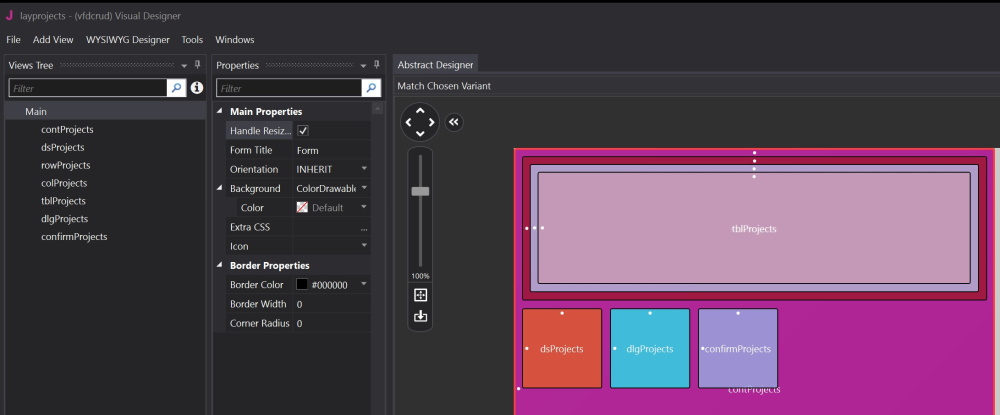
Task: Click the Properties filter search icon
Action: coord(371,88)
